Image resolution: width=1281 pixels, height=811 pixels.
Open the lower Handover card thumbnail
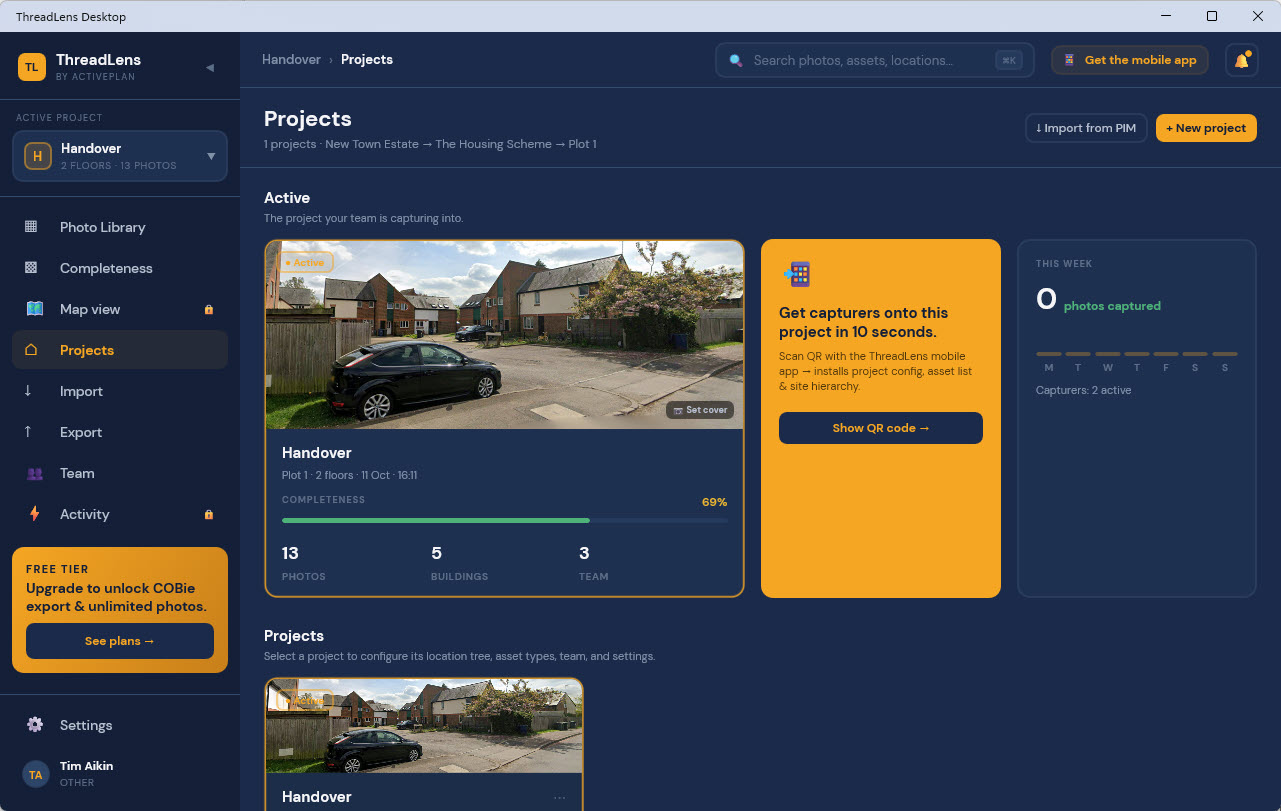pos(424,726)
